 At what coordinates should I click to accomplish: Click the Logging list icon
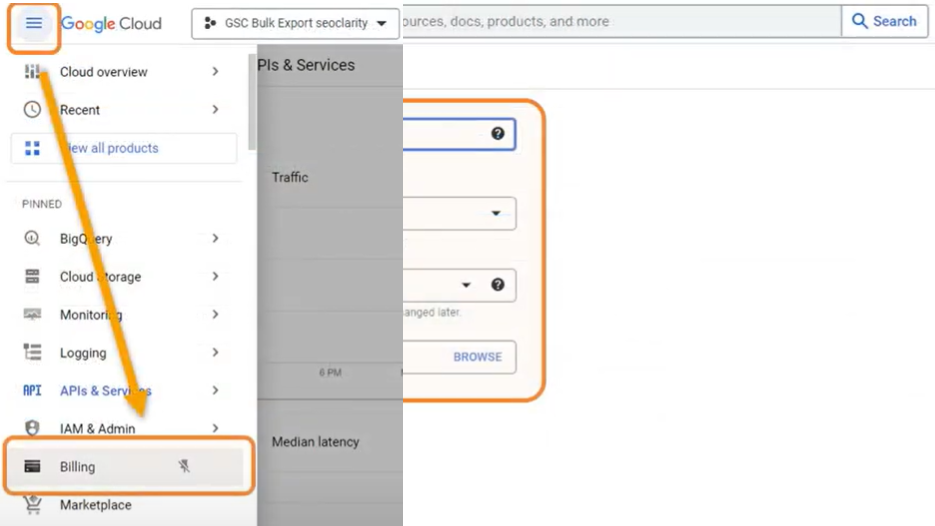[32, 353]
